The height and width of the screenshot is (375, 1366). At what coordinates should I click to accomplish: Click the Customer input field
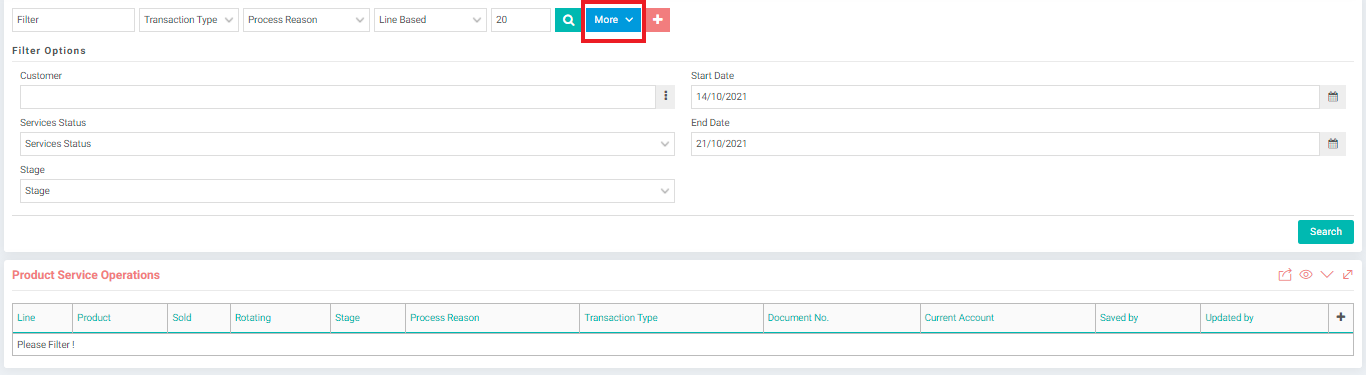tap(337, 97)
